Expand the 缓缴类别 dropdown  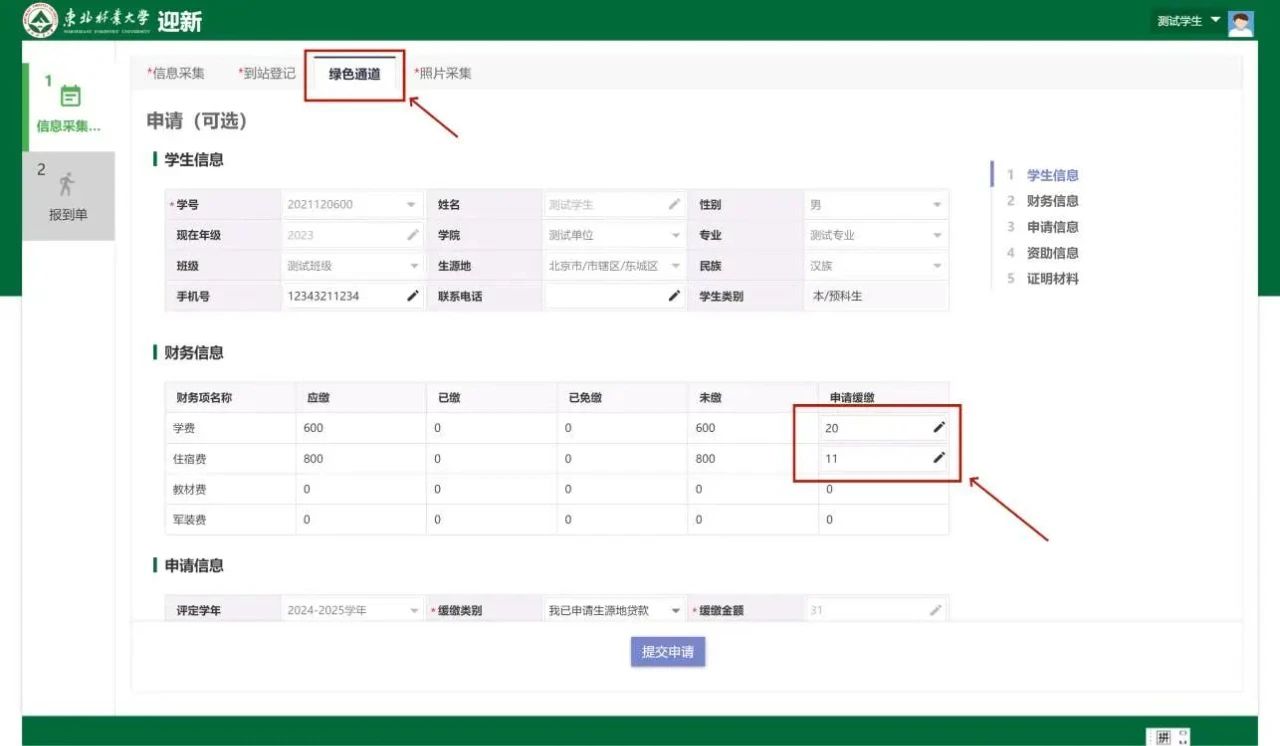(x=675, y=610)
